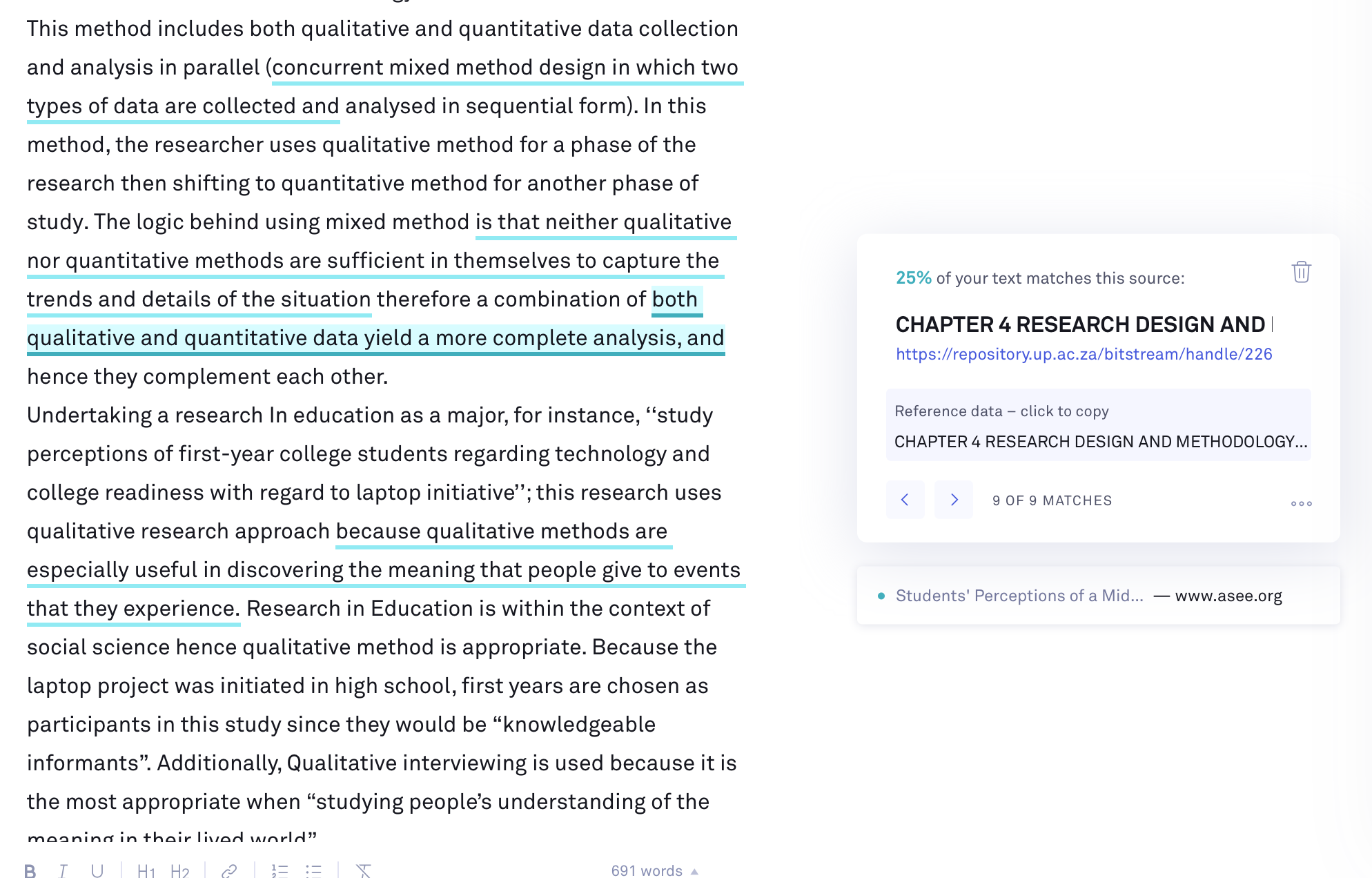
Task: Create a numbered list
Action: 280,870
